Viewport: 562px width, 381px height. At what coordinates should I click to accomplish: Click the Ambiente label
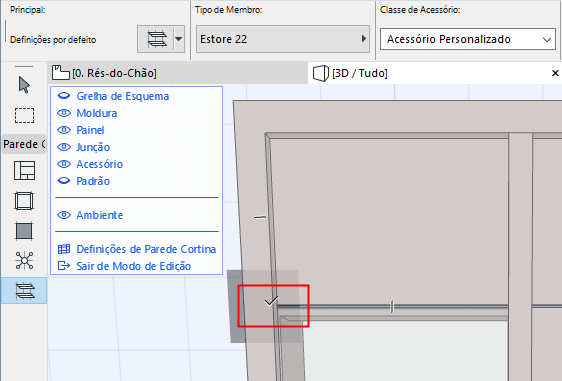100,215
